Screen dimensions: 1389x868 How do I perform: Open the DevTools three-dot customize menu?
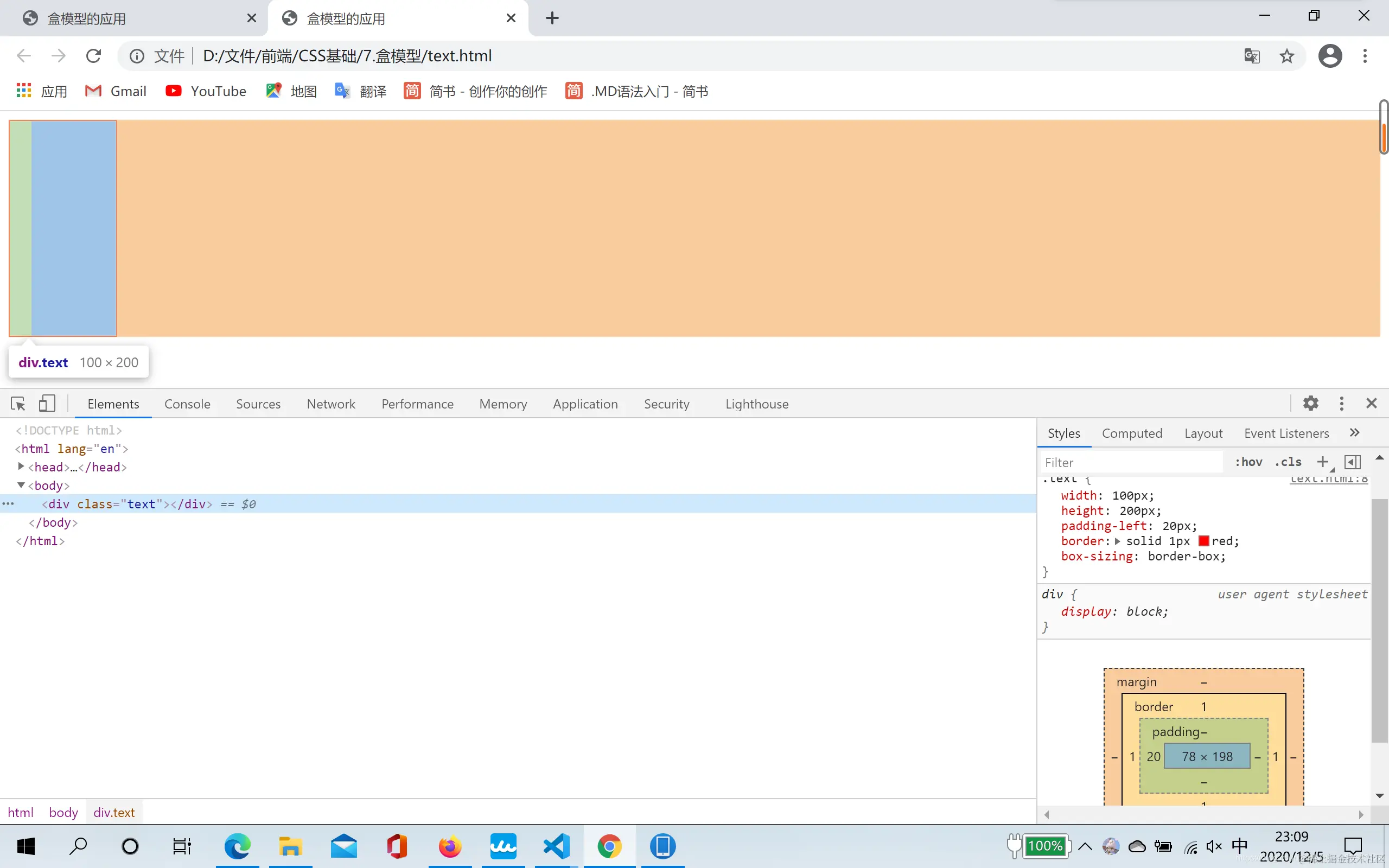(1341, 404)
